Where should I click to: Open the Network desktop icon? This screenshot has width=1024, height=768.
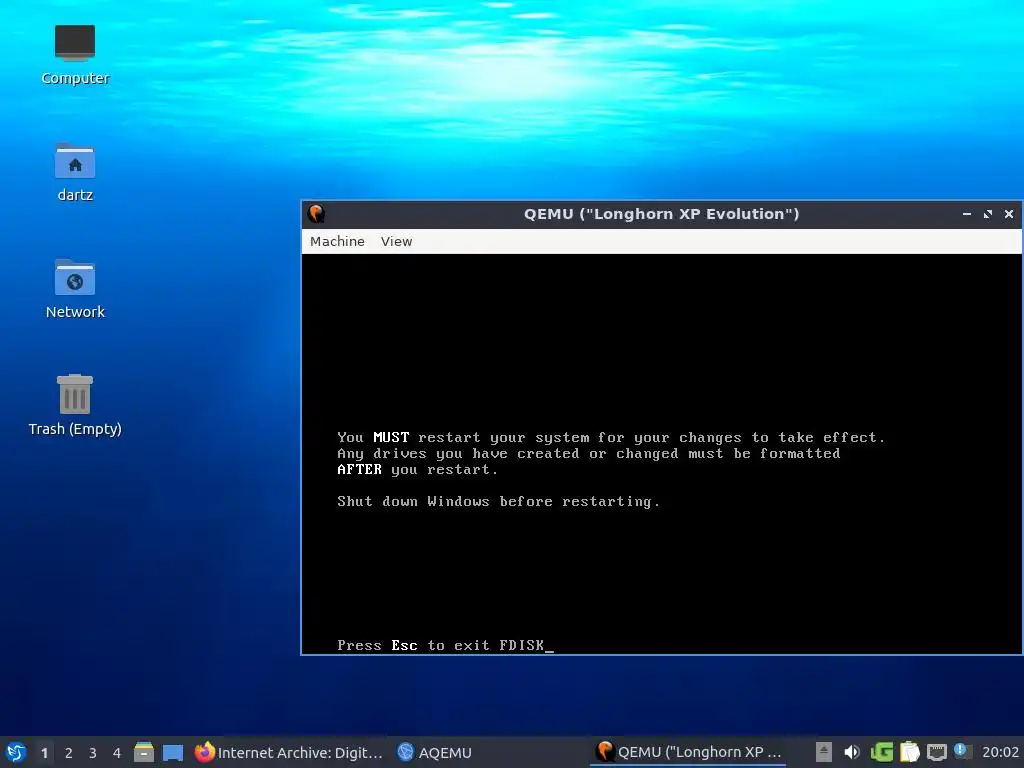click(x=75, y=289)
